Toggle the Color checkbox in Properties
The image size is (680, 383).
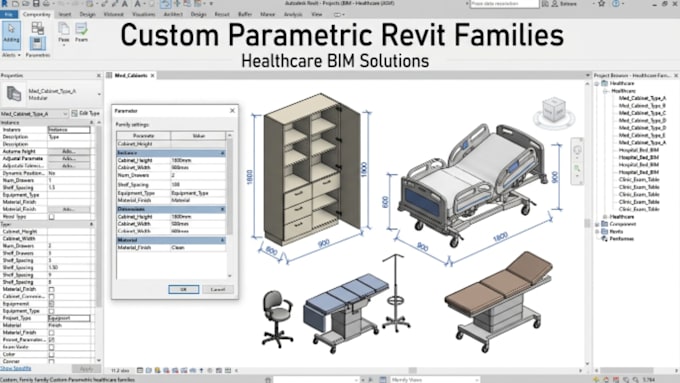(x=52, y=354)
